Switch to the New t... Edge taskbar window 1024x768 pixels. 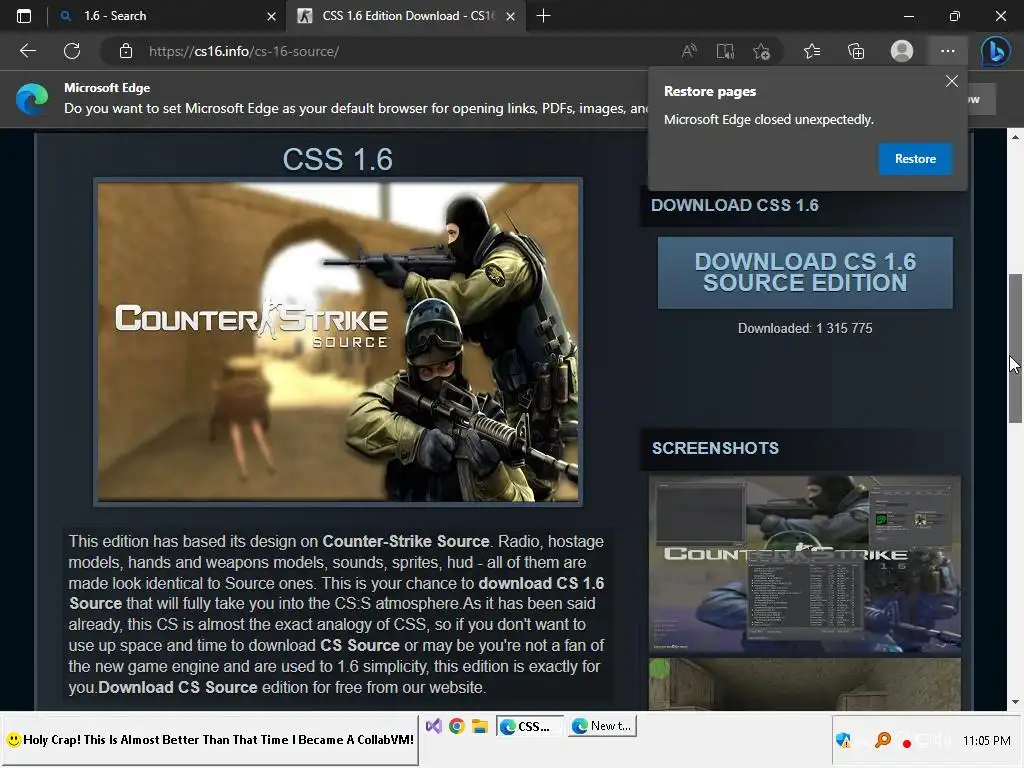[602, 726]
